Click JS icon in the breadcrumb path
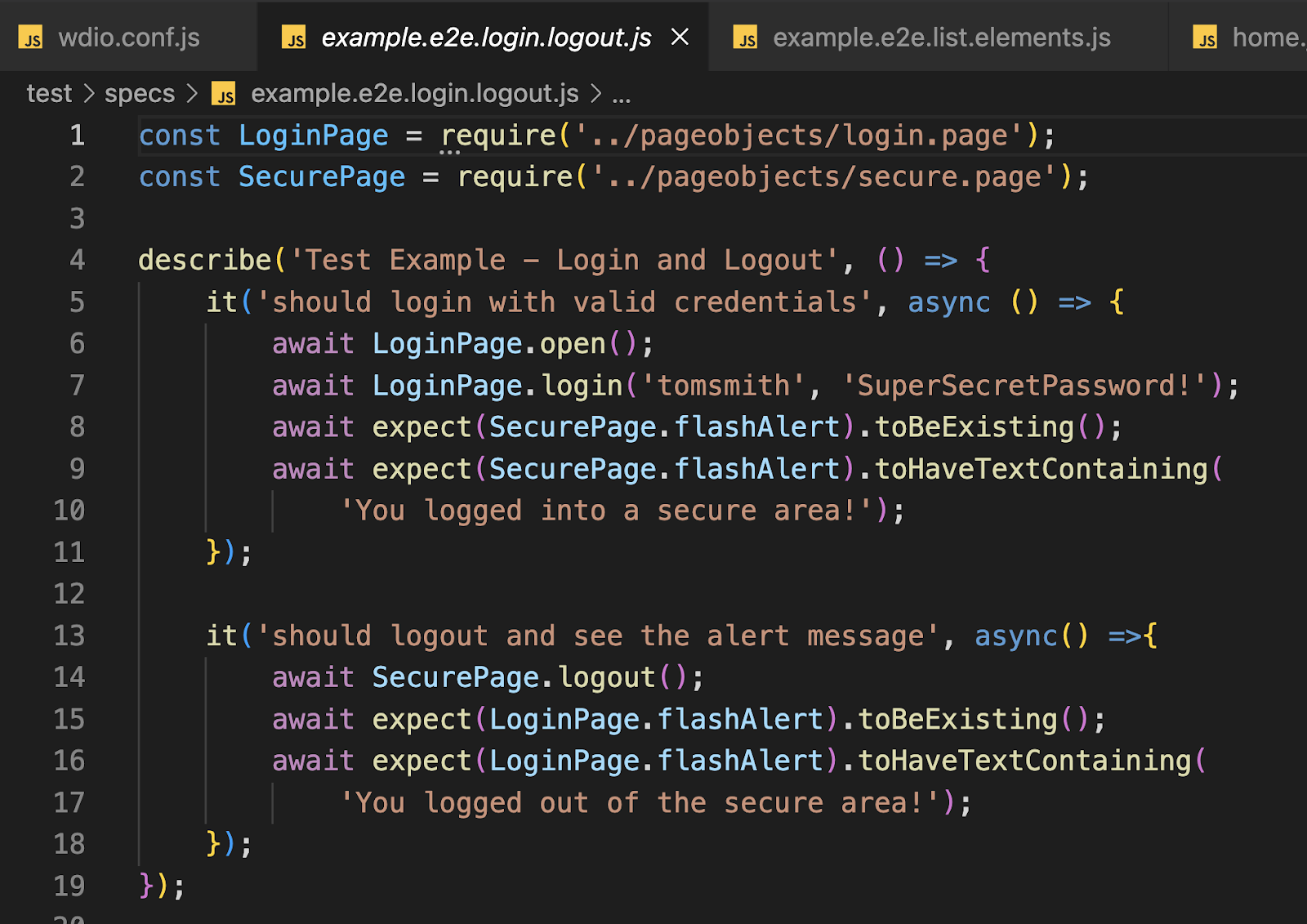The image size is (1307, 924). pos(224,94)
